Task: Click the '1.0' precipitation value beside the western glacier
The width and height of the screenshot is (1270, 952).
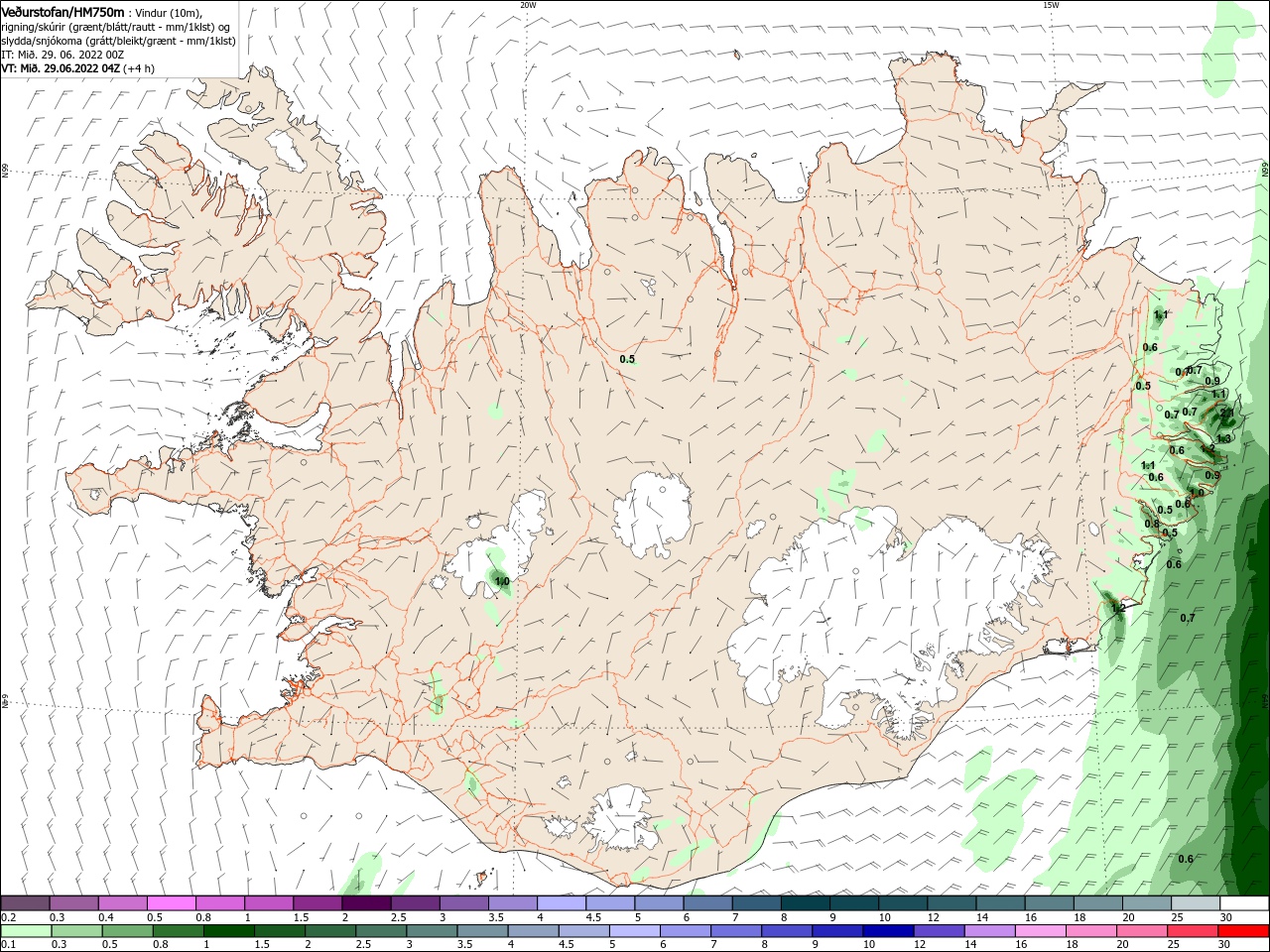Action: (502, 582)
